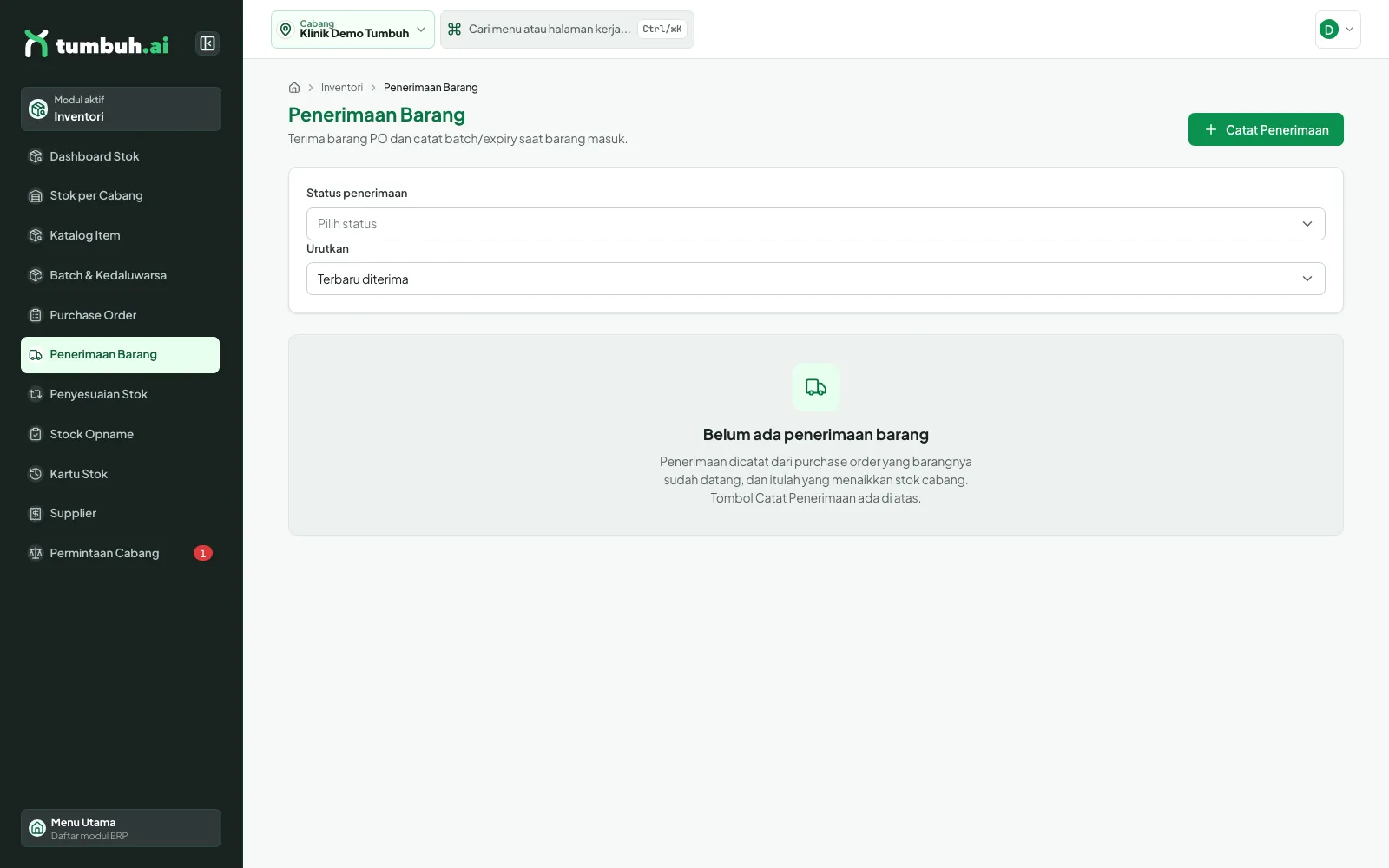Image resolution: width=1389 pixels, height=868 pixels.
Task: Click the truck icon in empty state
Action: coord(816,387)
